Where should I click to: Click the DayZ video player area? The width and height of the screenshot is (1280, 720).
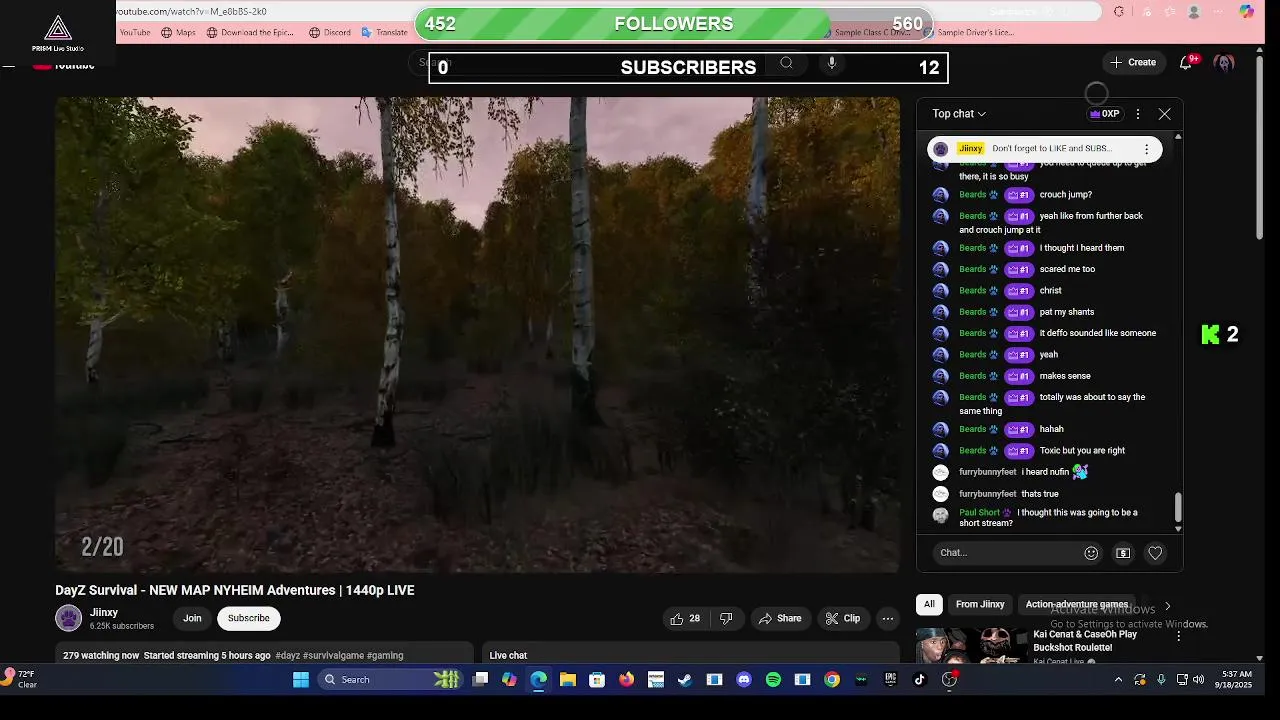pyautogui.click(x=477, y=335)
